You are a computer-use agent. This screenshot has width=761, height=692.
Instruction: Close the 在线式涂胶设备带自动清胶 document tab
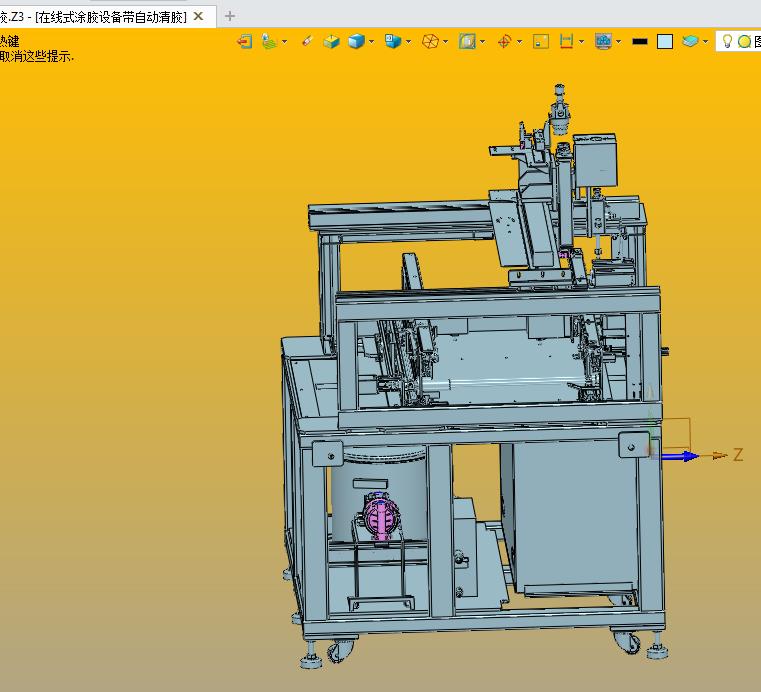point(199,16)
